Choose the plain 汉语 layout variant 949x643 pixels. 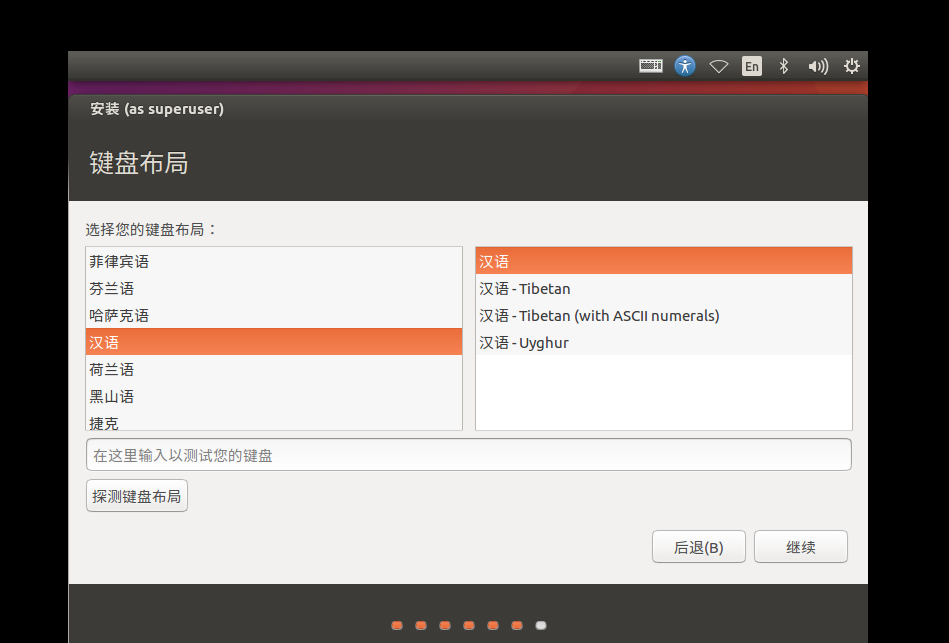pyautogui.click(x=664, y=262)
